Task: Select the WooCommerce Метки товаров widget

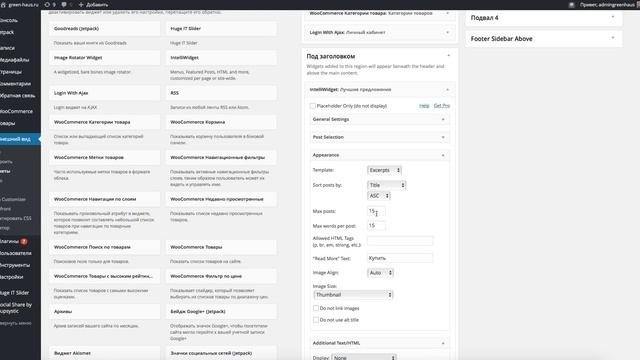Action: coord(104,157)
